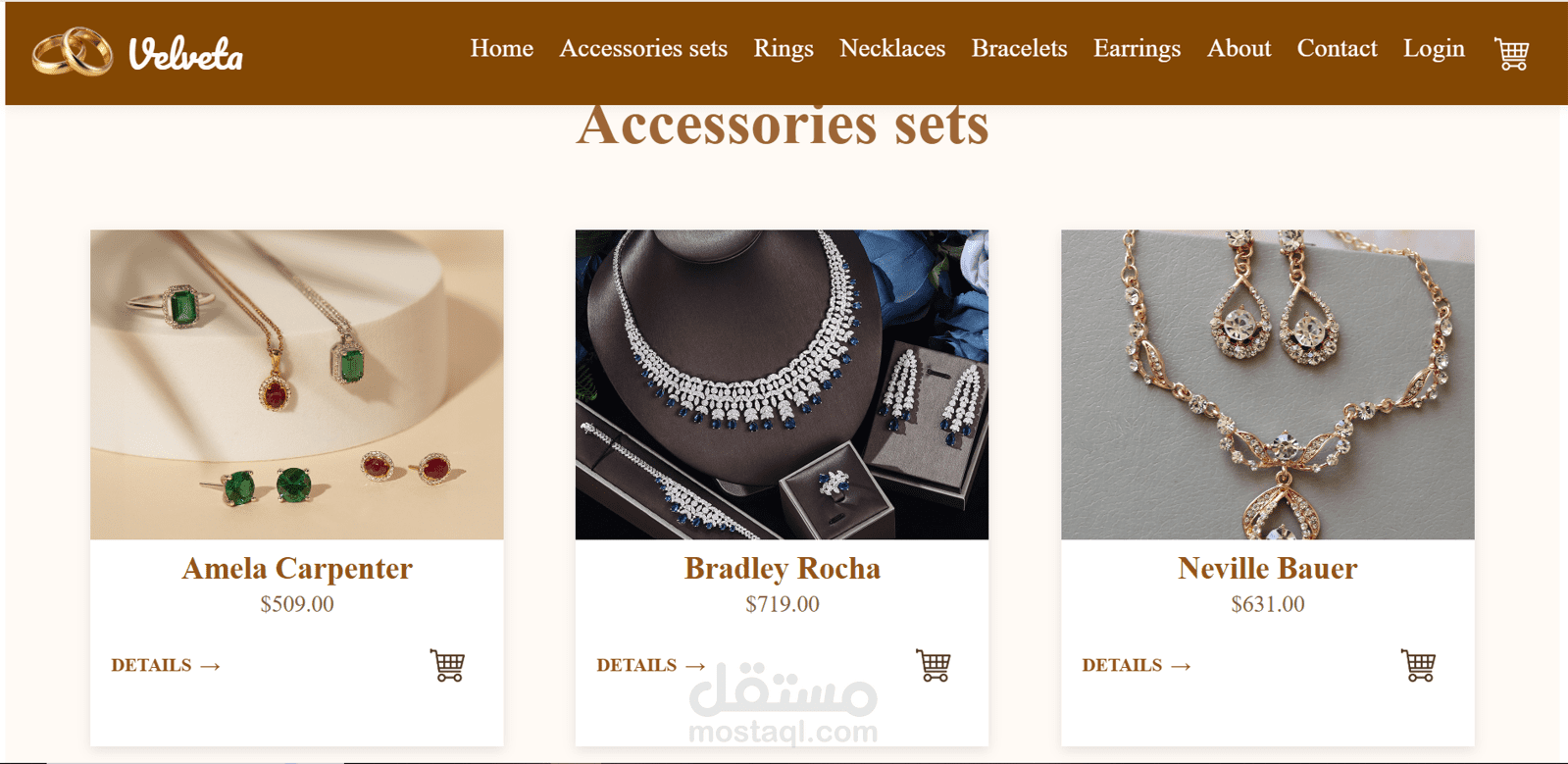Image resolution: width=1568 pixels, height=764 pixels.
Task: Open the Contact page
Action: [1337, 48]
